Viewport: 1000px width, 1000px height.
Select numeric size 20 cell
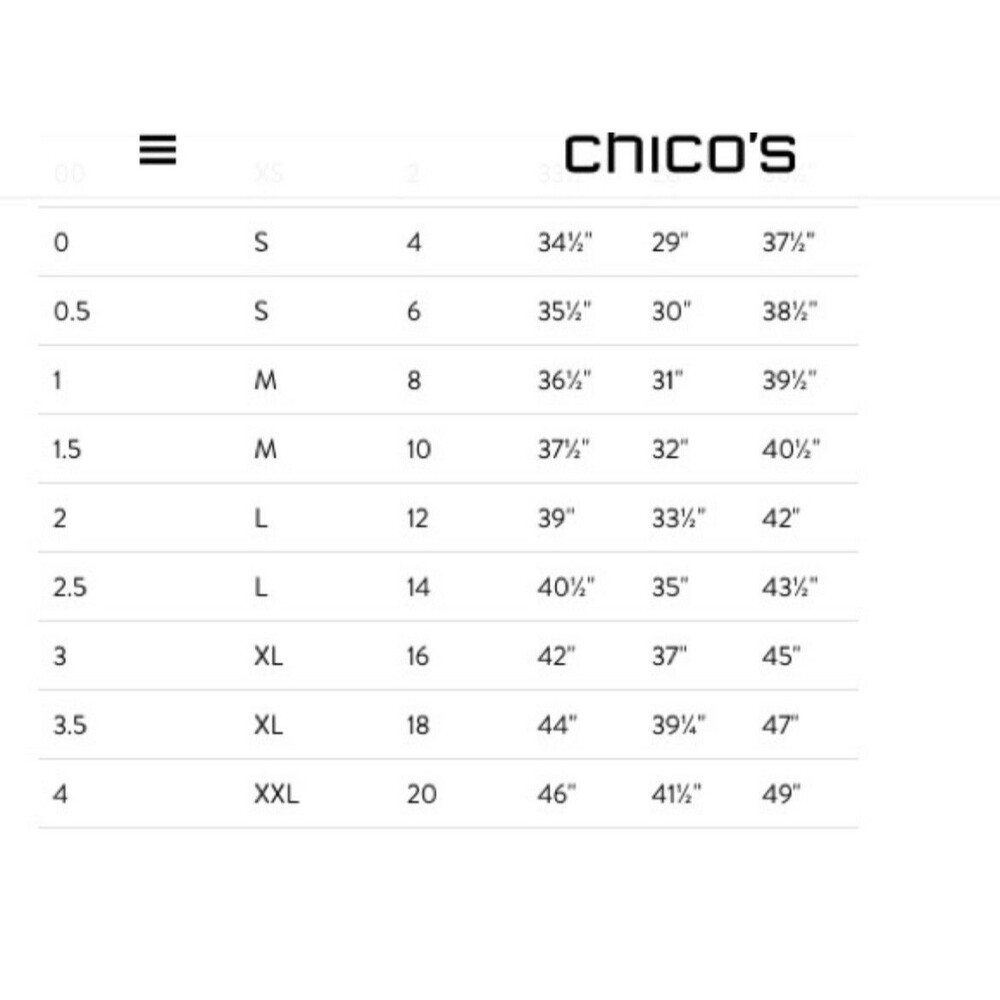pyautogui.click(x=421, y=795)
